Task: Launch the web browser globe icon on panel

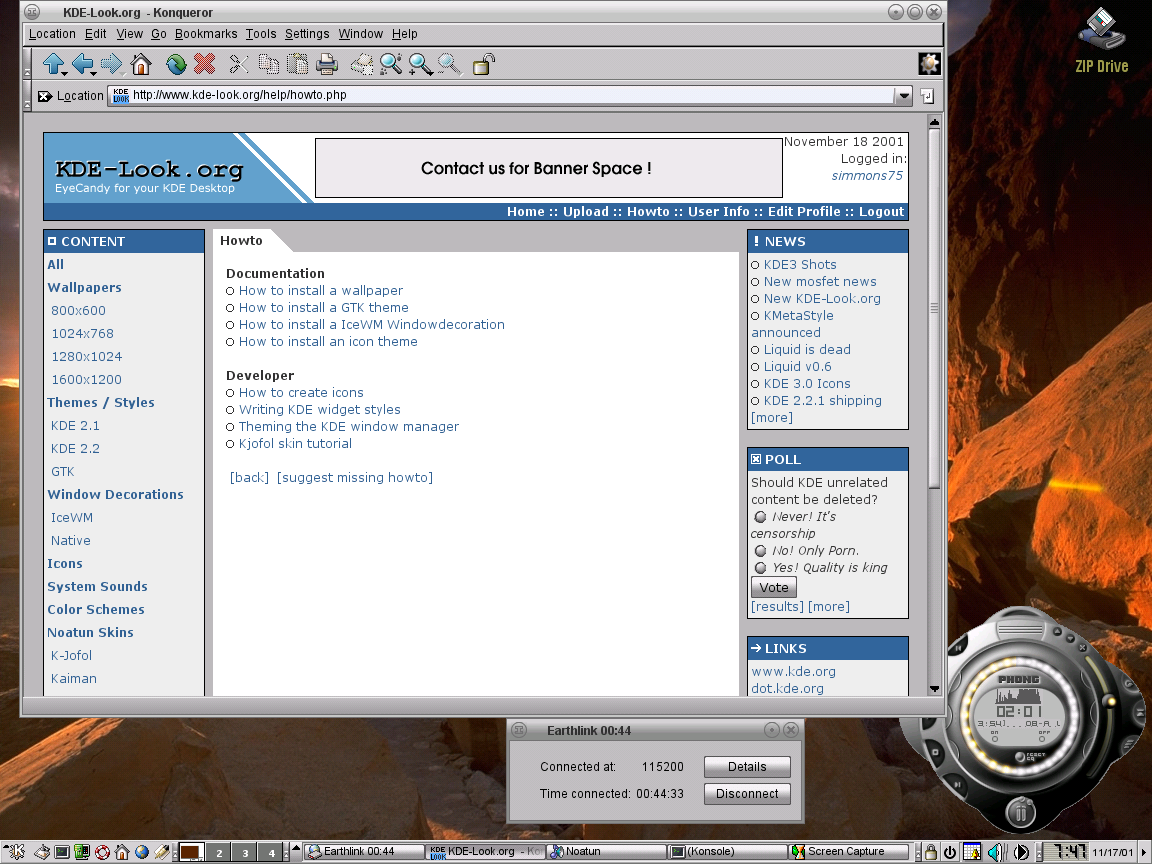Action: tap(142, 852)
